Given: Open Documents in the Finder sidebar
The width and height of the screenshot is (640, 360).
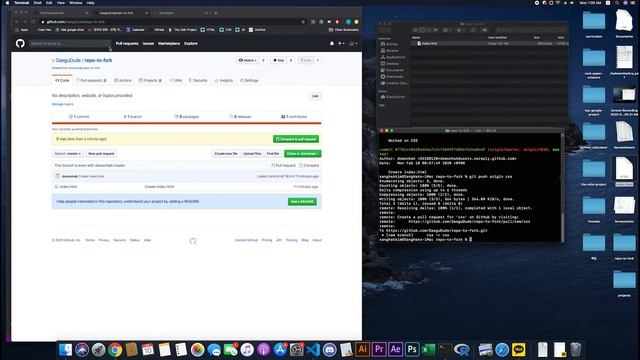Looking at the screenshot, I should pyautogui.click(x=392, y=70).
